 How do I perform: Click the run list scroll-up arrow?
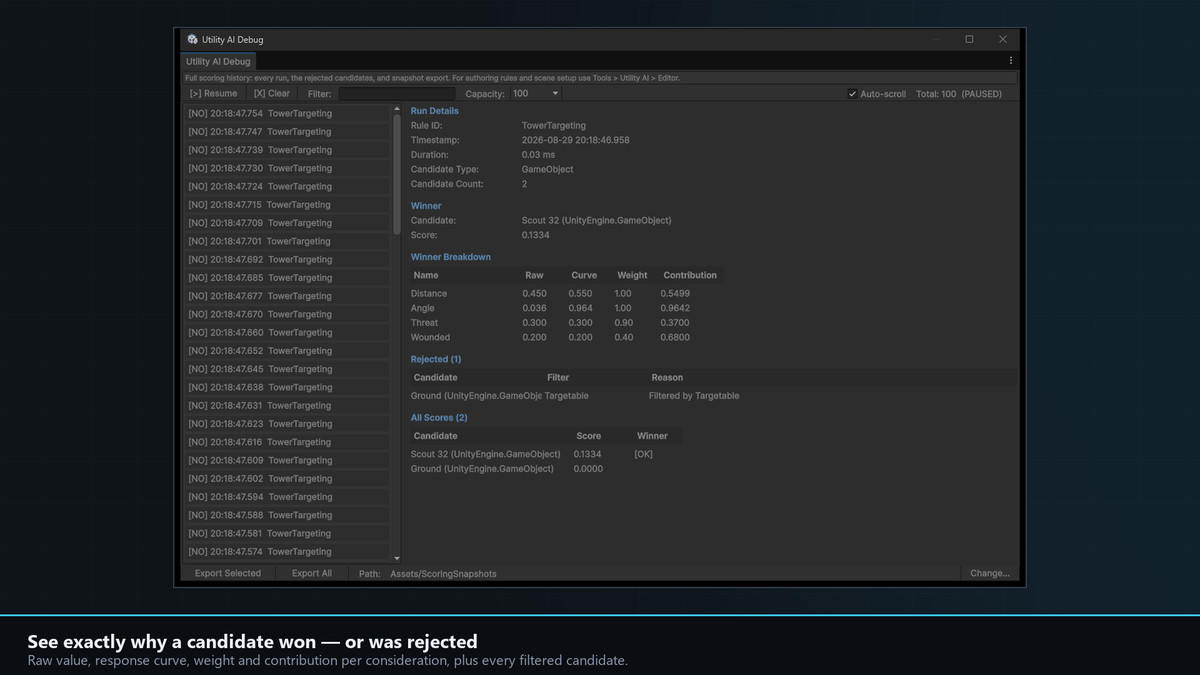pos(397,110)
